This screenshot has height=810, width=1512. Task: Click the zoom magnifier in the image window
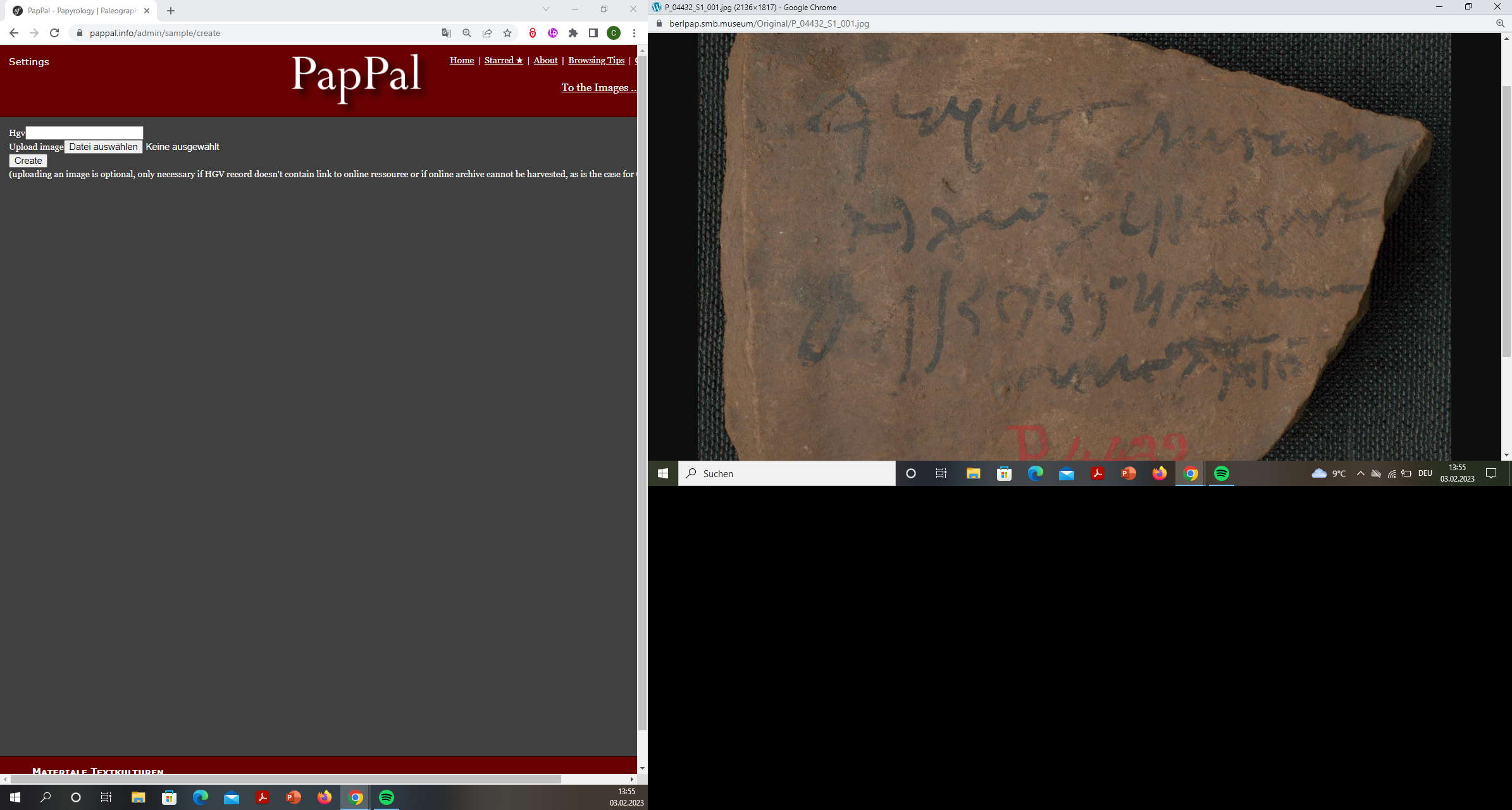(x=1500, y=23)
